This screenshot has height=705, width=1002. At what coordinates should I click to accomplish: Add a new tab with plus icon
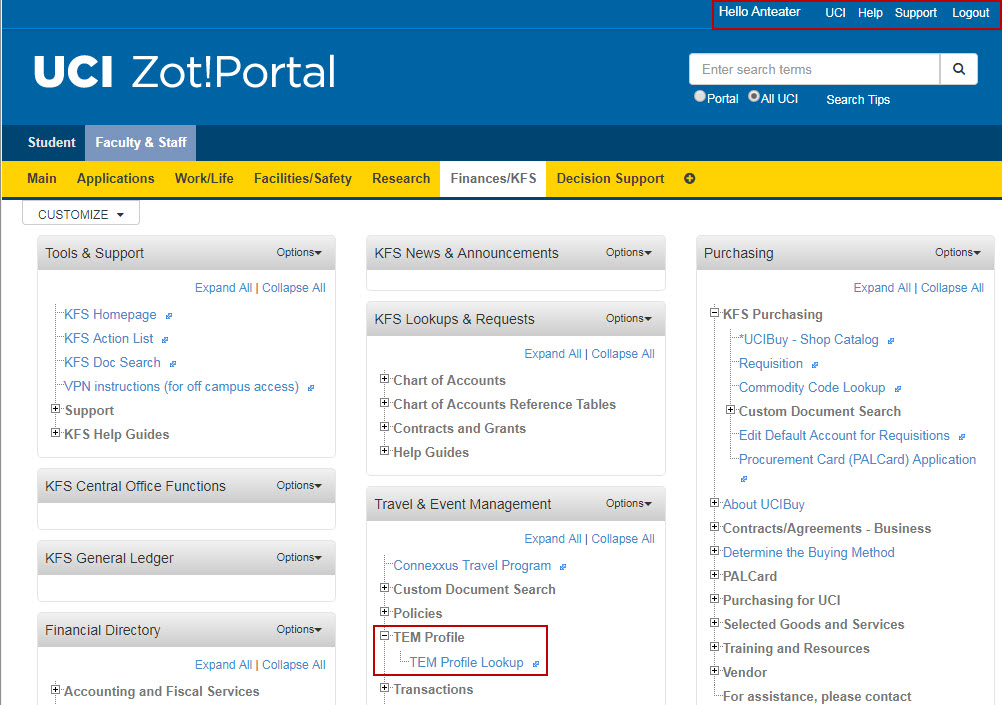pos(690,178)
